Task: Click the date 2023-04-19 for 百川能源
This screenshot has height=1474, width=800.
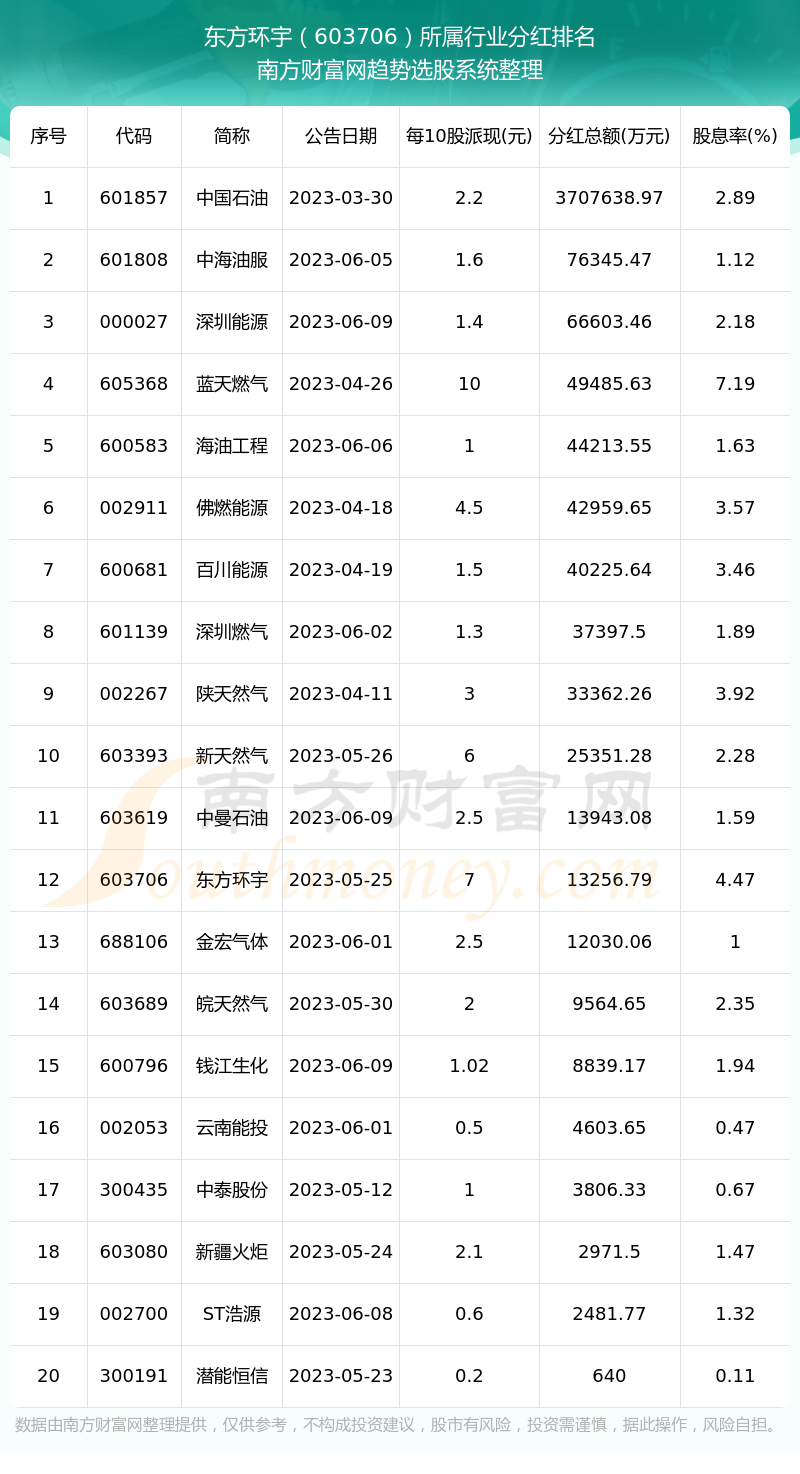Action: 341,570
